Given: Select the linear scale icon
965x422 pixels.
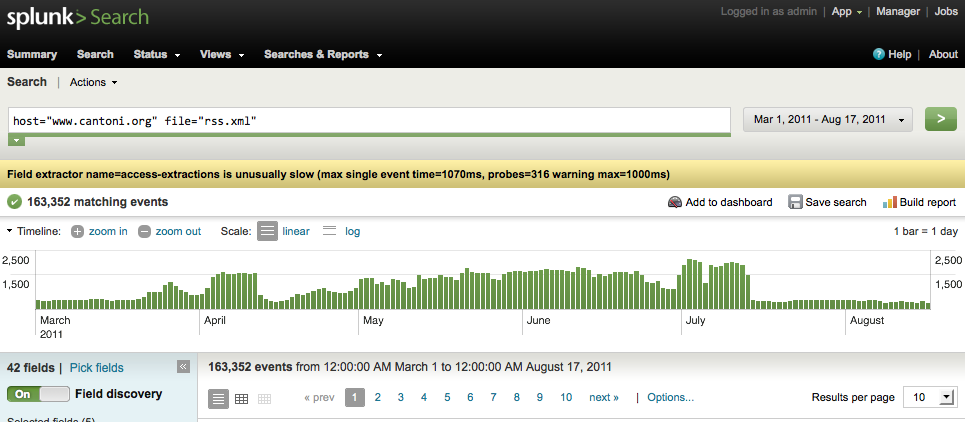Looking at the screenshot, I should [267, 231].
